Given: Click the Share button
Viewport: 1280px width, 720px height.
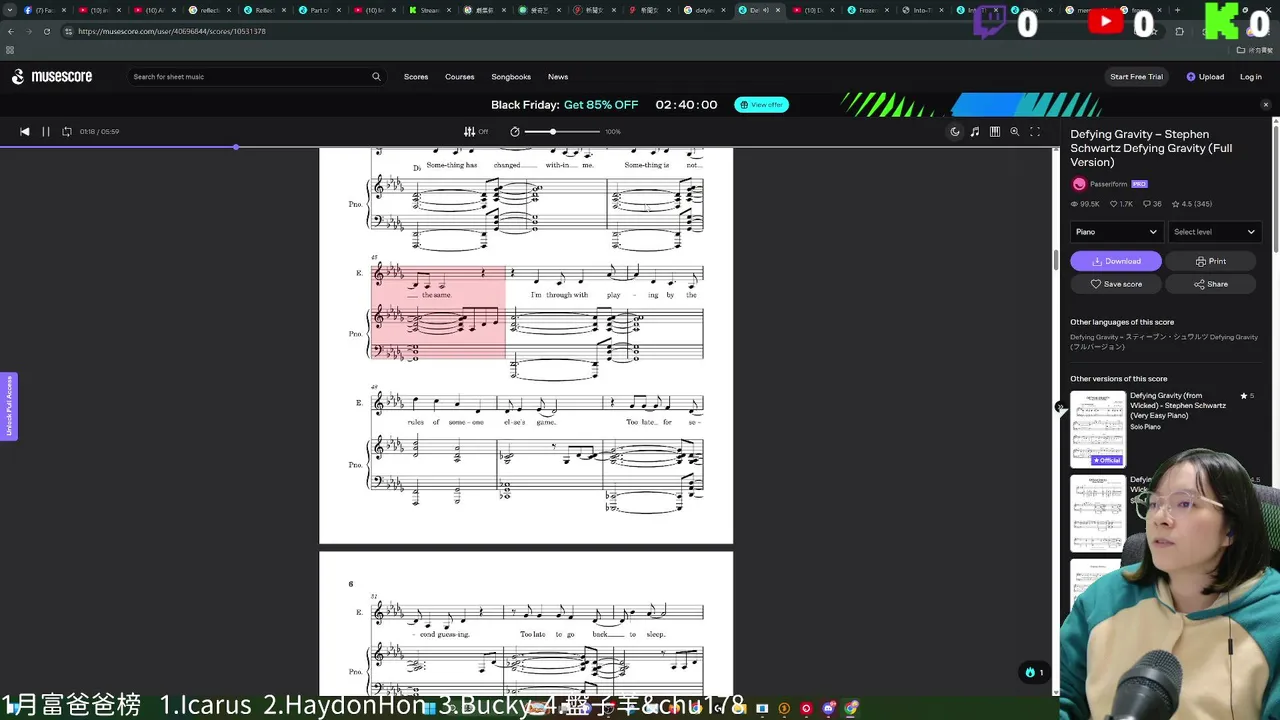Looking at the screenshot, I should 1210,284.
